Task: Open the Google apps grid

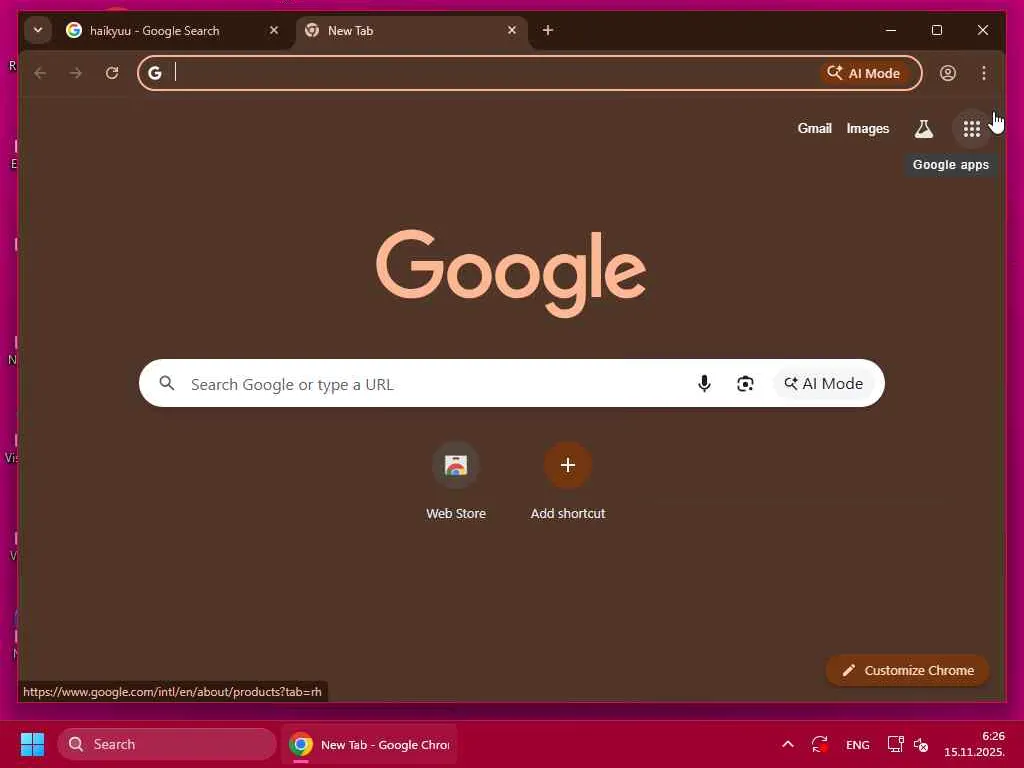Action: point(972,129)
